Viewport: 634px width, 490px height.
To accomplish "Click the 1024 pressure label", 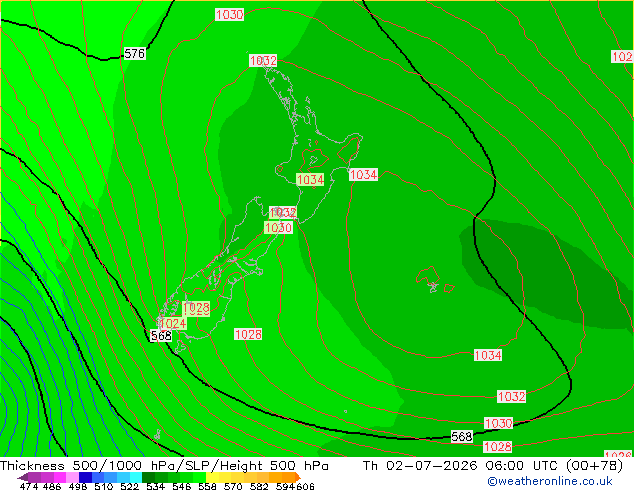I will (x=172, y=323).
